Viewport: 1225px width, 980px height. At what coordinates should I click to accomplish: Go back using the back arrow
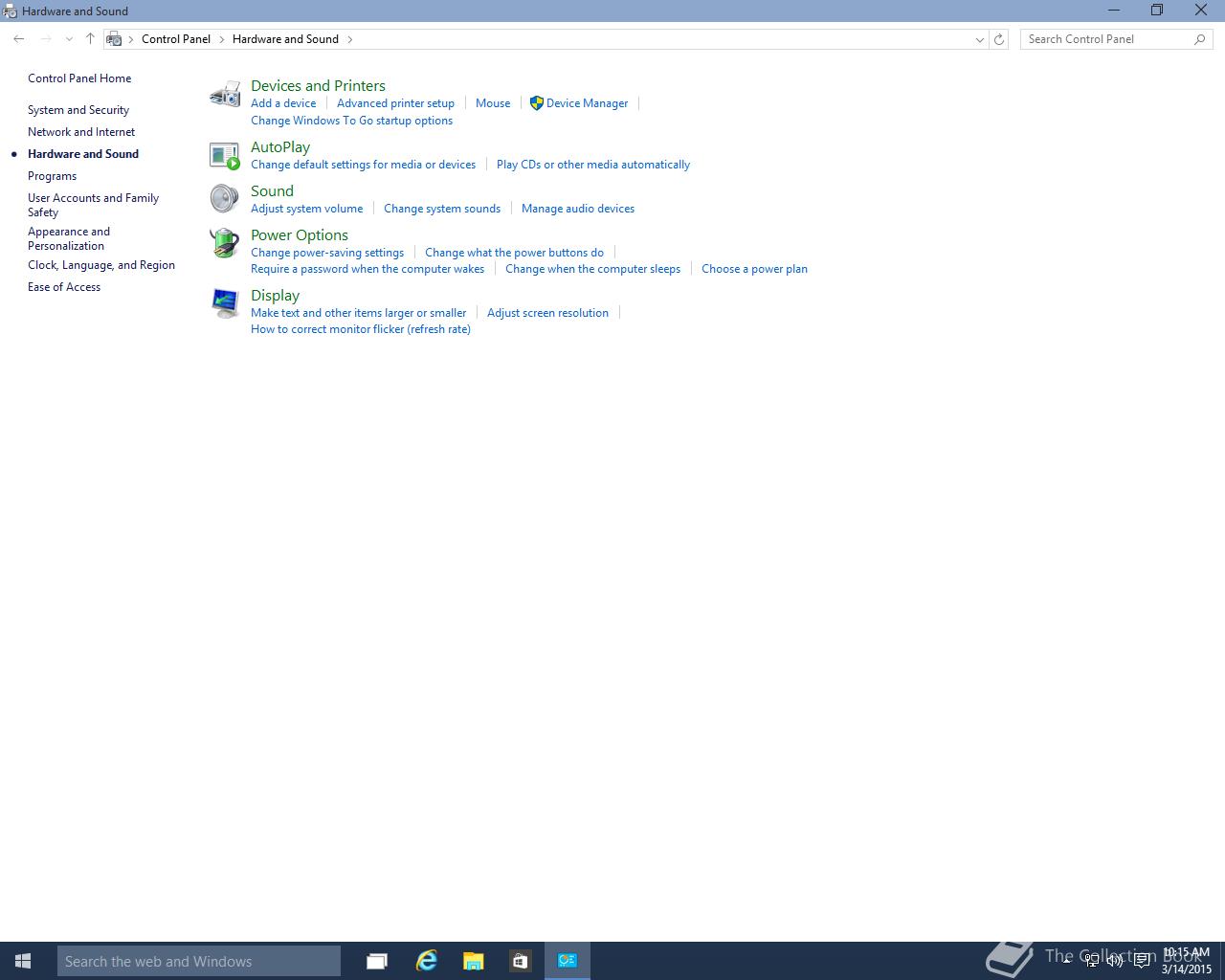[19, 39]
